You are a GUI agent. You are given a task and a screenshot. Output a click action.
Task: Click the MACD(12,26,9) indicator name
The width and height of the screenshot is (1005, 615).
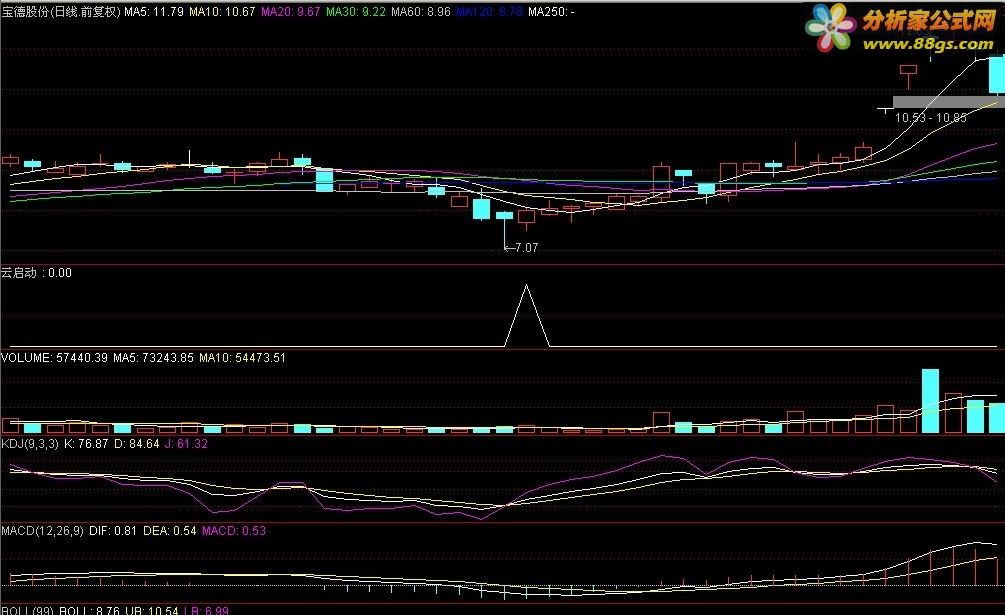42,531
